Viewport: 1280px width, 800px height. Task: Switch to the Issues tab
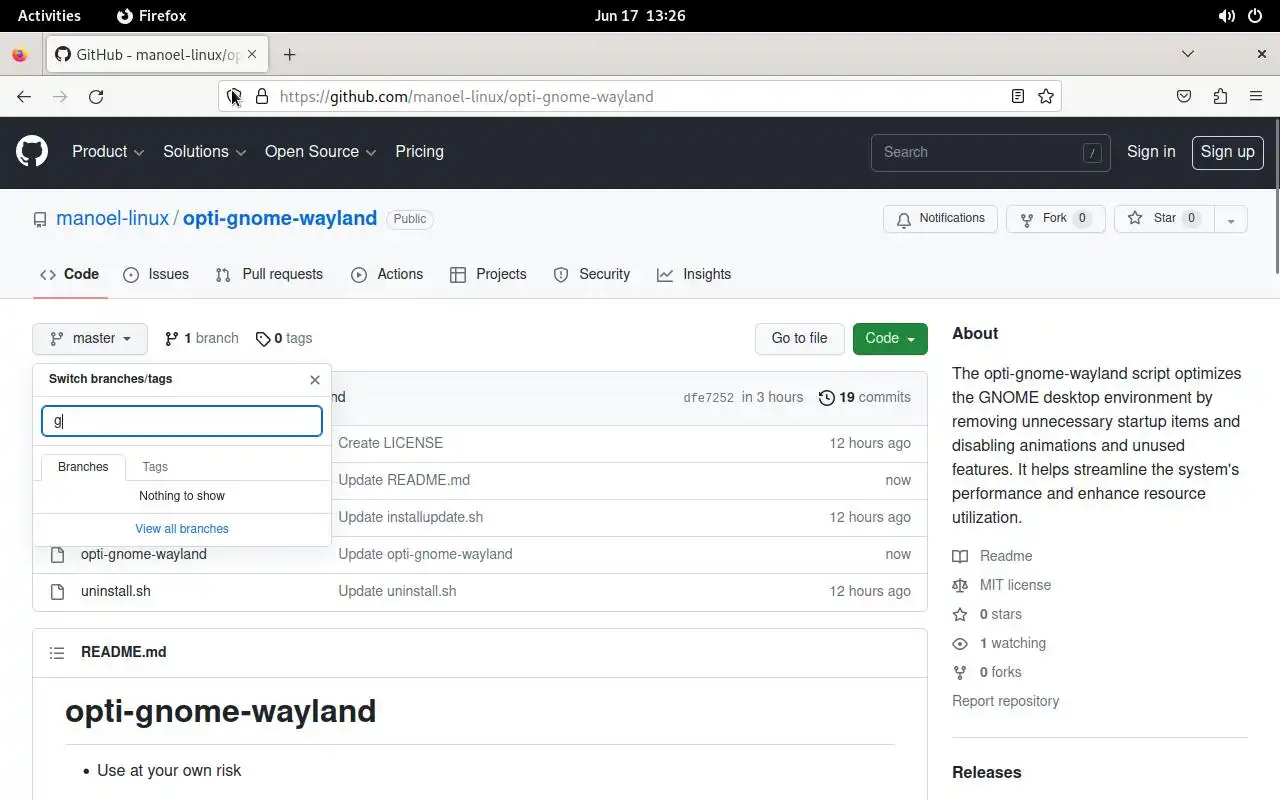click(156, 274)
